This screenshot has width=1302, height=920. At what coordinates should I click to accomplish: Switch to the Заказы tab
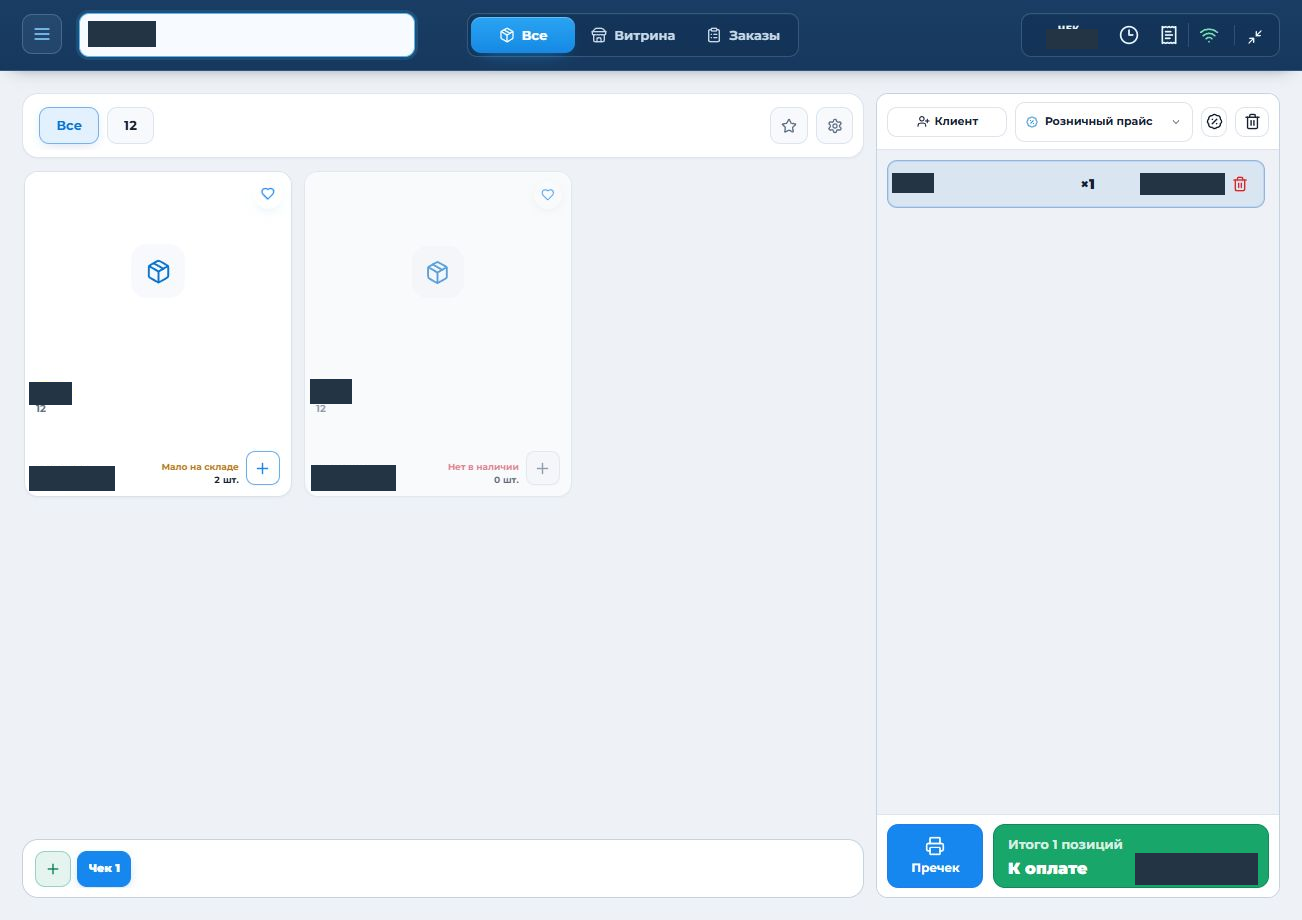pyautogui.click(x=743, y=35)
